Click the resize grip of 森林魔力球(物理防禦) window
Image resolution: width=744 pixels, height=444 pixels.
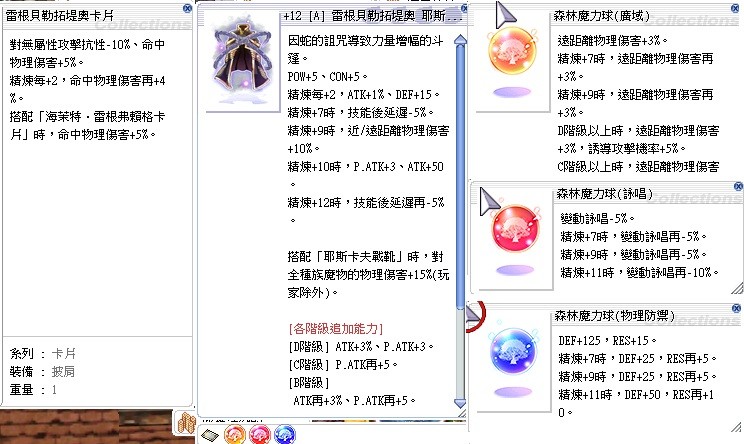pos(736,426)
